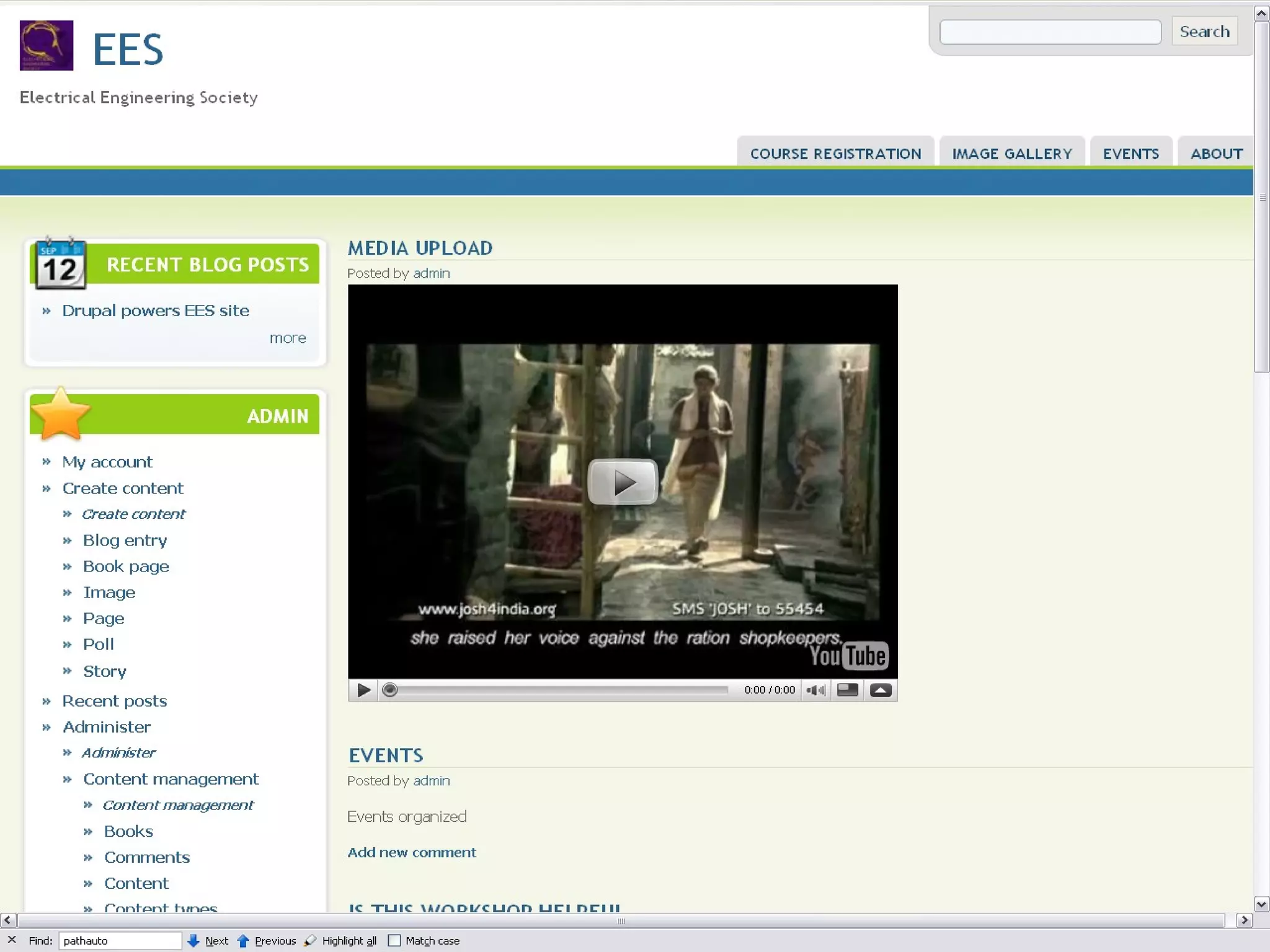
Task: Expand the Create content menu item
Action: 123,488
